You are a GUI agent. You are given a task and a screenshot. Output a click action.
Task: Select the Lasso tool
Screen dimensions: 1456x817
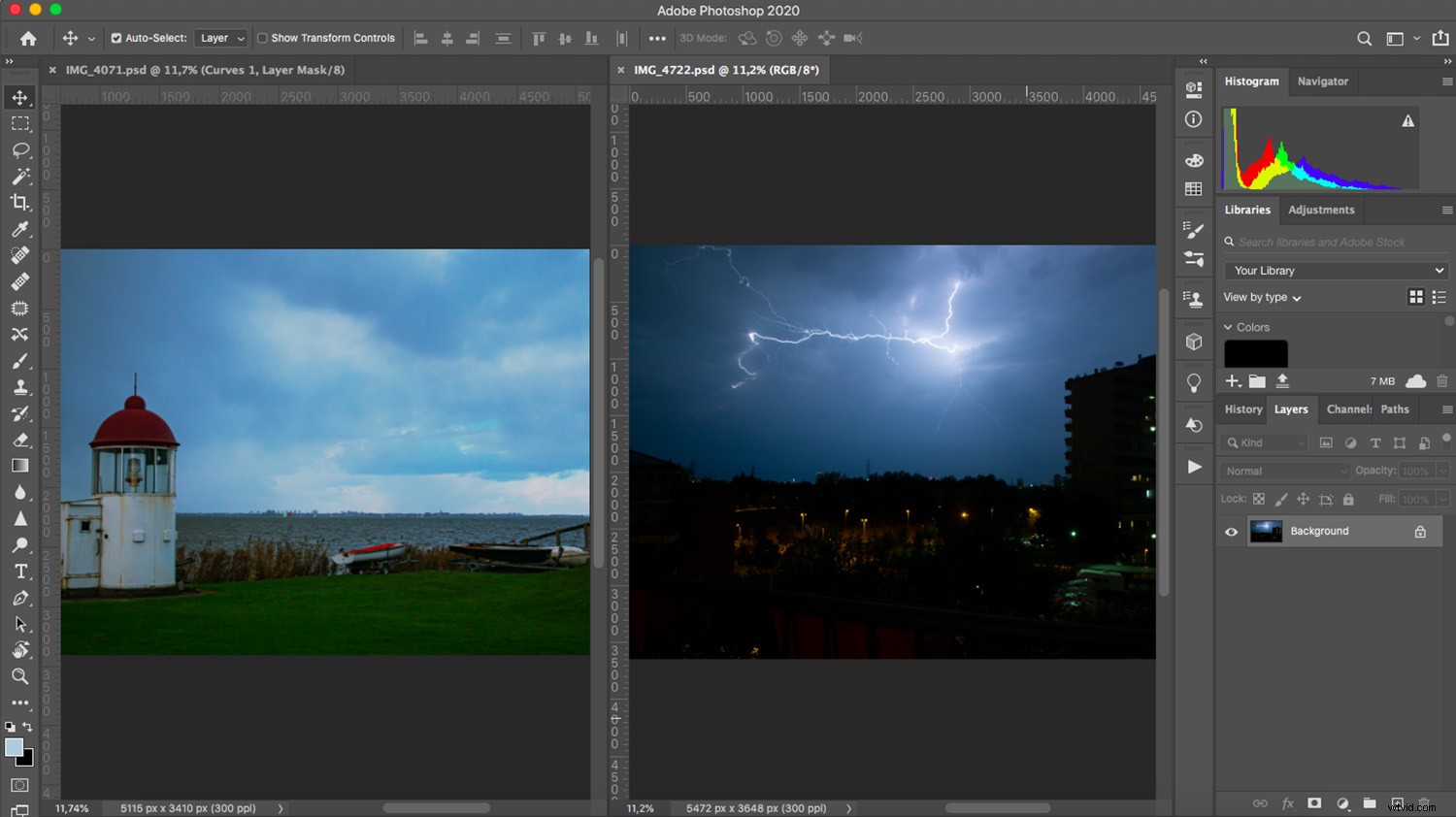point(20,149)
